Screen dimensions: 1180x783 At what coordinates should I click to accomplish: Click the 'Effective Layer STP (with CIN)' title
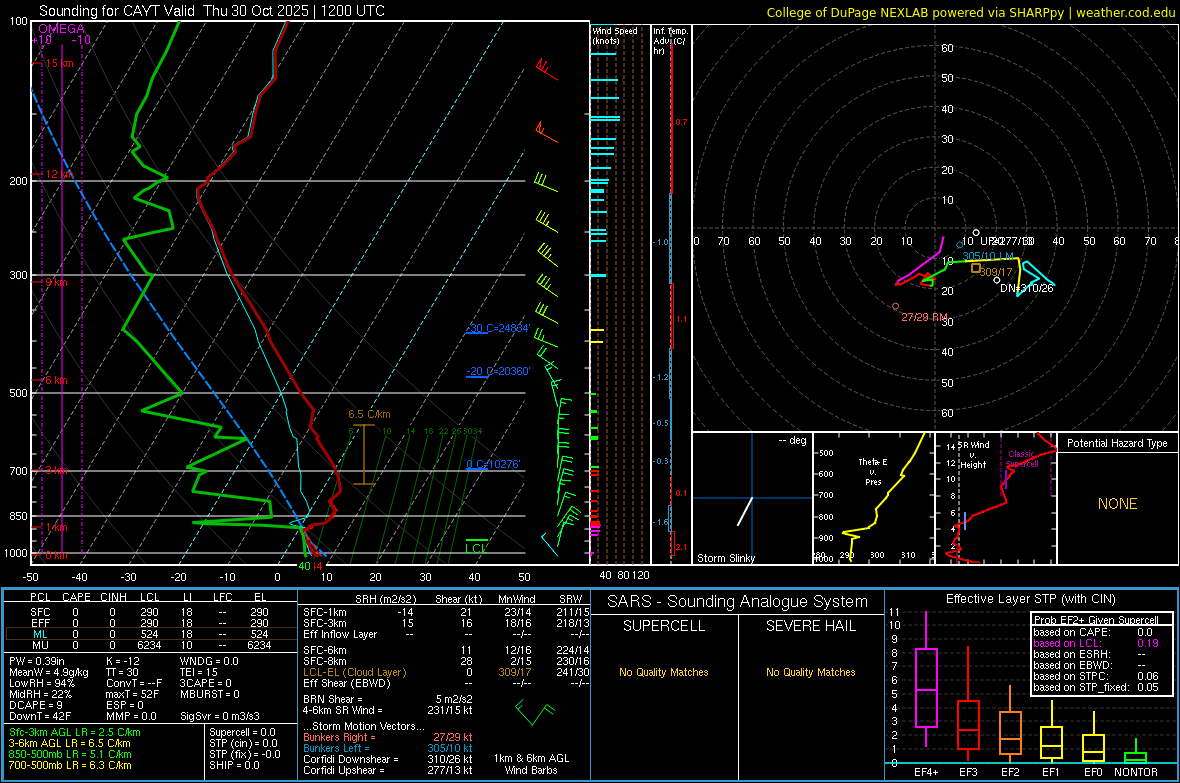coord(1030,599)
